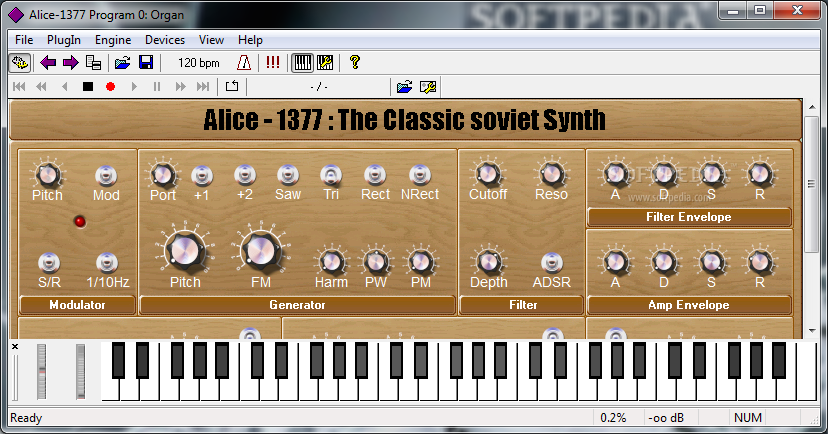Viewport: 828px width, 434px height.
Task: Click the 120 bpm tempo field
Action: tap(199, 63)
